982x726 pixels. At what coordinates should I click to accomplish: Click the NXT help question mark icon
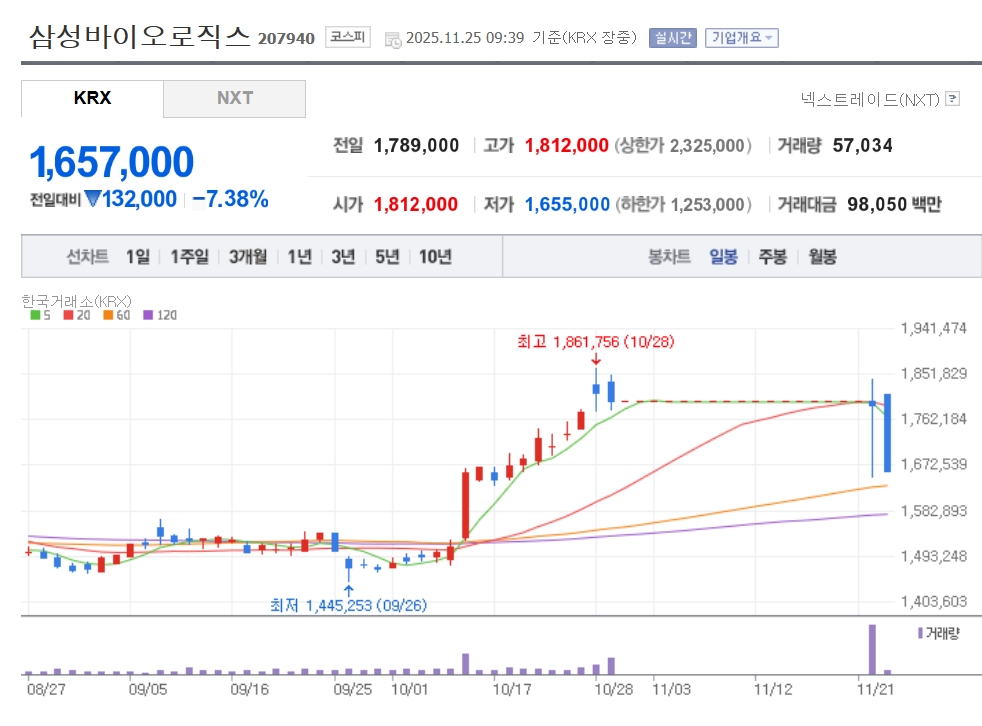point(952,99)
